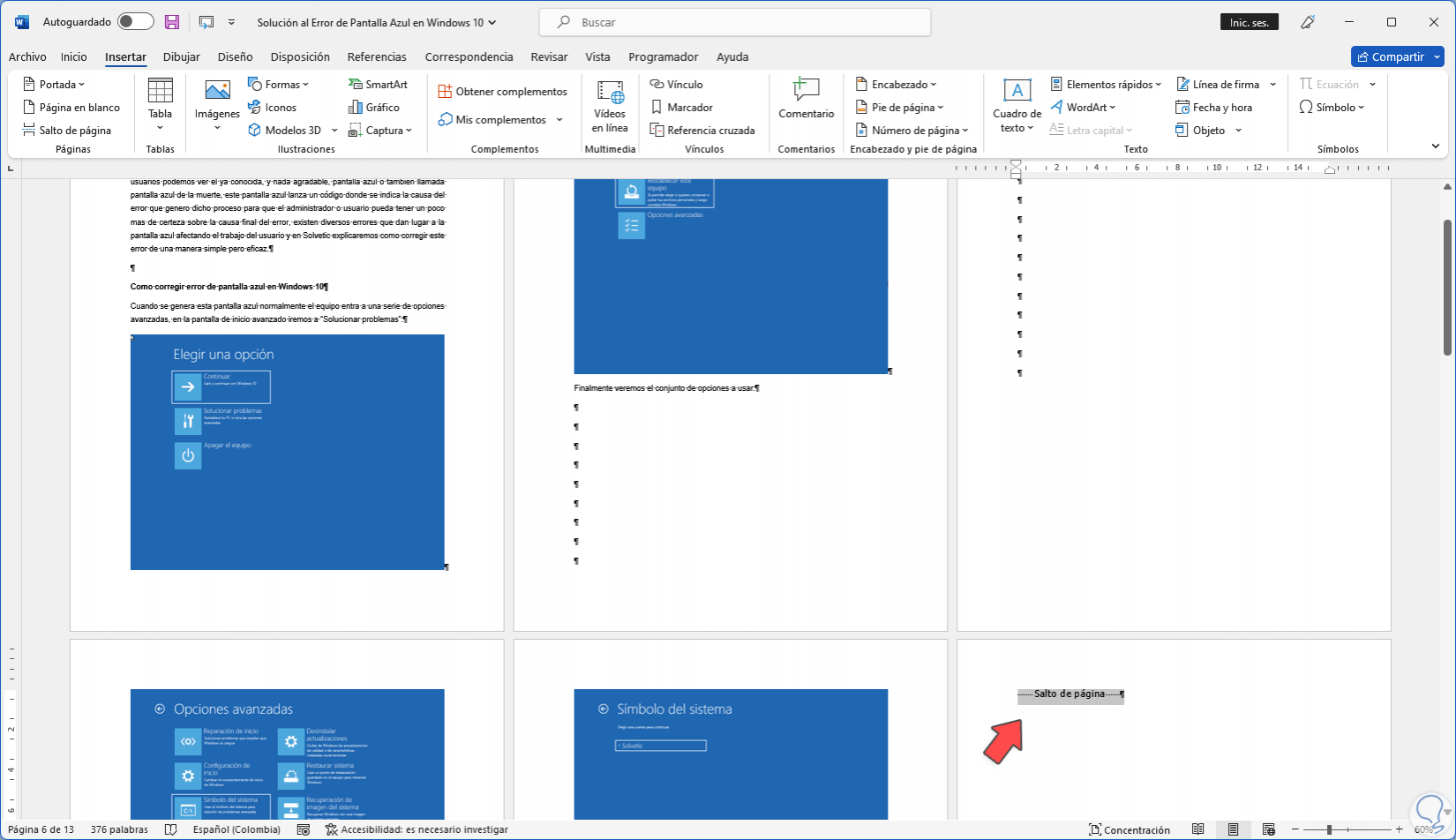
Task: Select the print layout view icon
Action: [1234, 829]
